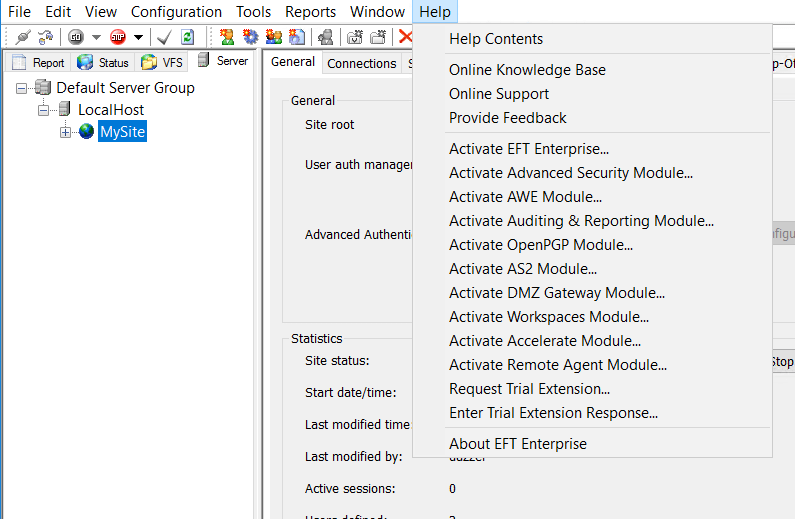The width and height of the screenshot is (795, 519).
Task: Expand the MySite tree node
Action: click(x=66, y=132)
